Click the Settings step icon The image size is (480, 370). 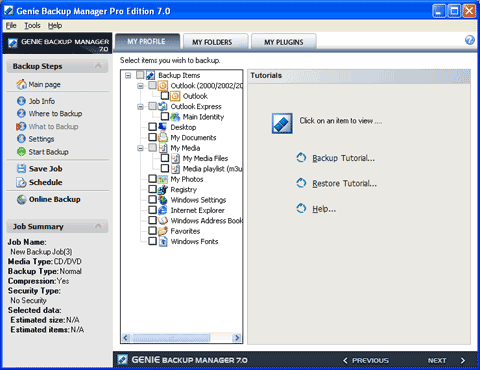point(21,139)
